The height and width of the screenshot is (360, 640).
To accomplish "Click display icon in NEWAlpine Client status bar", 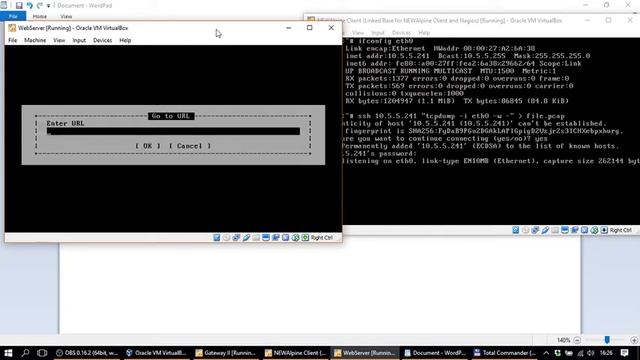I will pyautogui.click(x=565, y=230).
